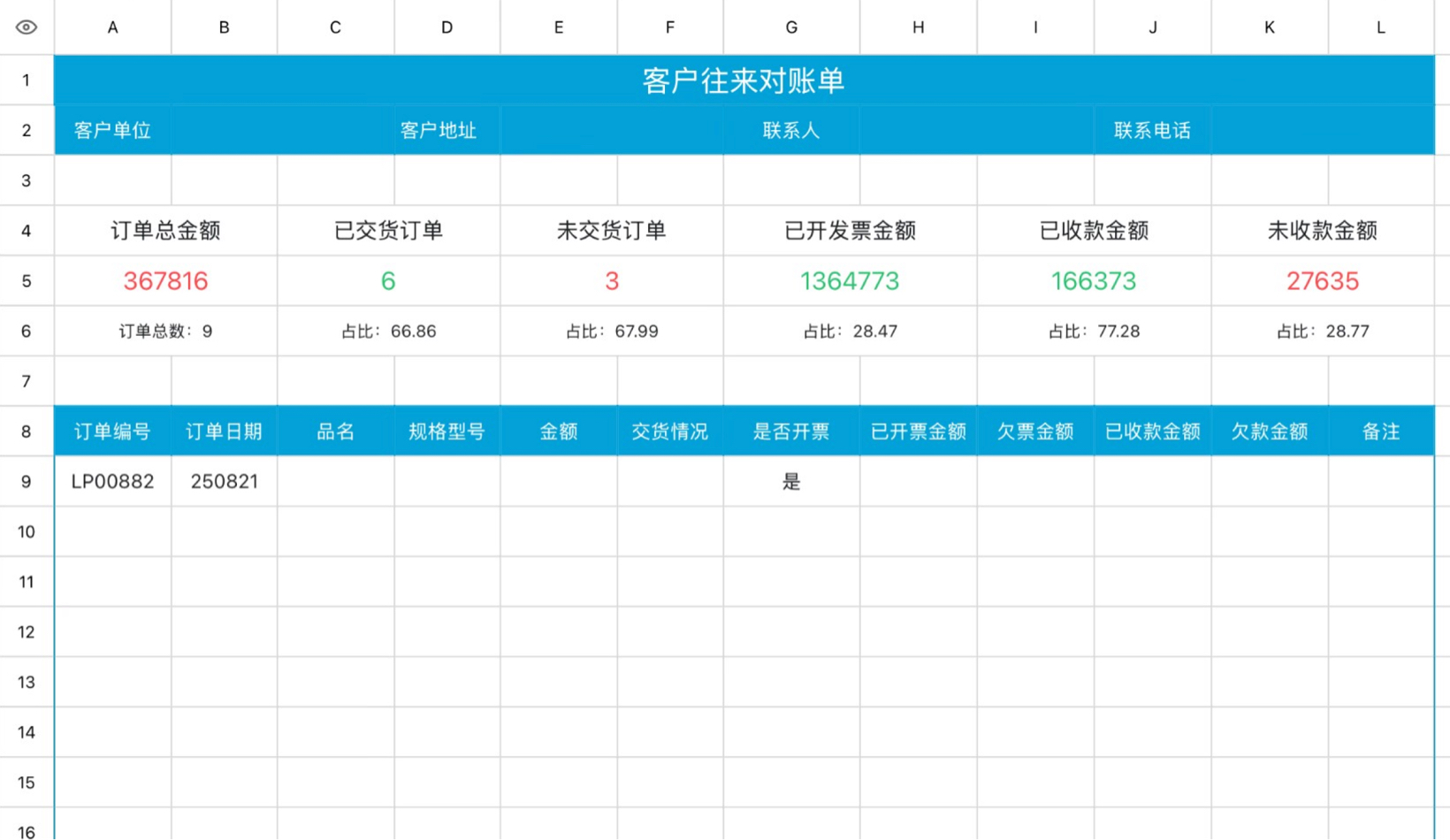Click the 已收款金额 column heading in row 8
Viewport: 1450px width, 840px height.
(1153, 431)
